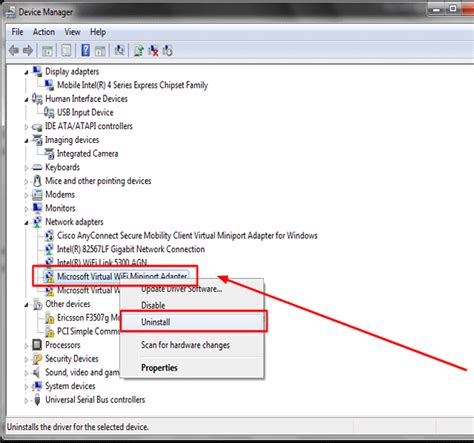Open the View menu
This screenshot has width=474, height=443.
click(x=72, y=32)
